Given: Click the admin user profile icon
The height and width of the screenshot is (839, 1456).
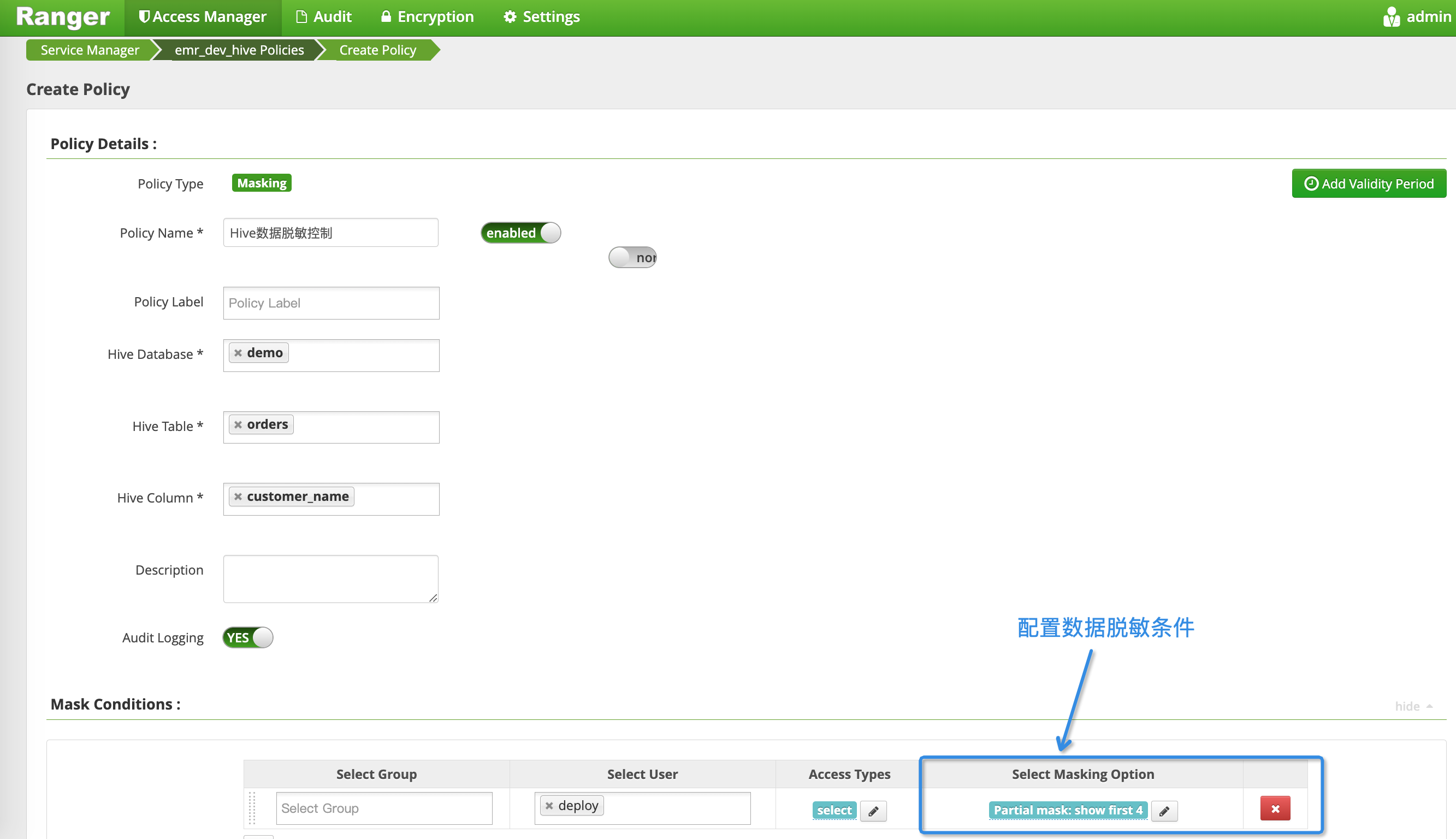Looking at the screenshot, I should tap(1392, 16).
